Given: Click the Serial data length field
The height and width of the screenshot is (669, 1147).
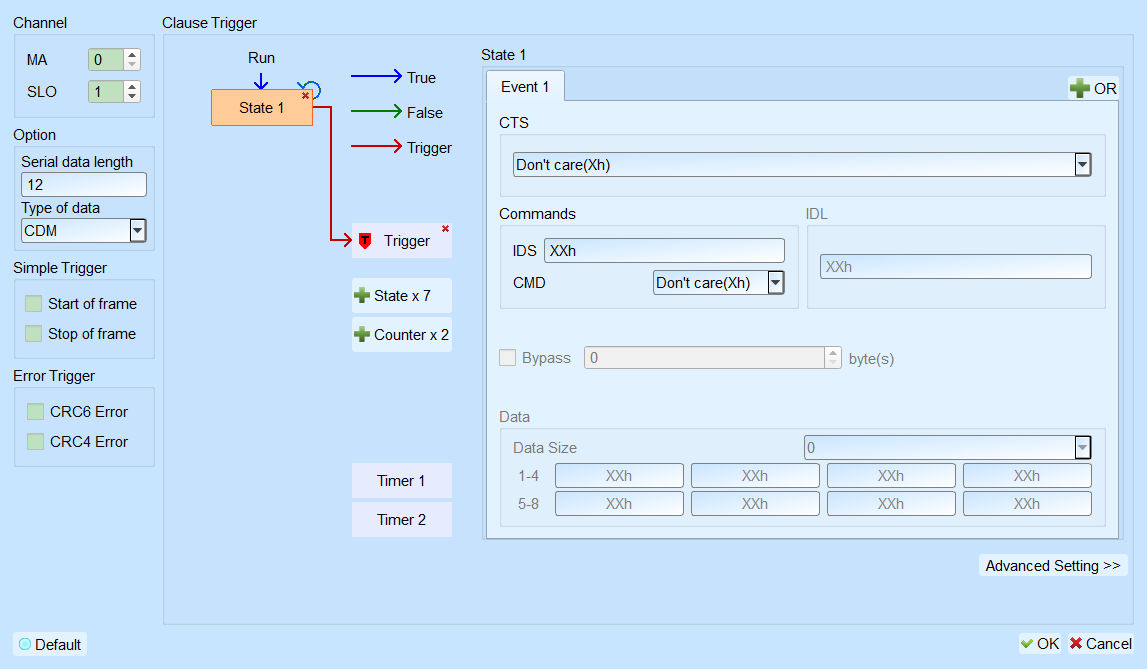Looking at the screenshot, I should [83, 184].
